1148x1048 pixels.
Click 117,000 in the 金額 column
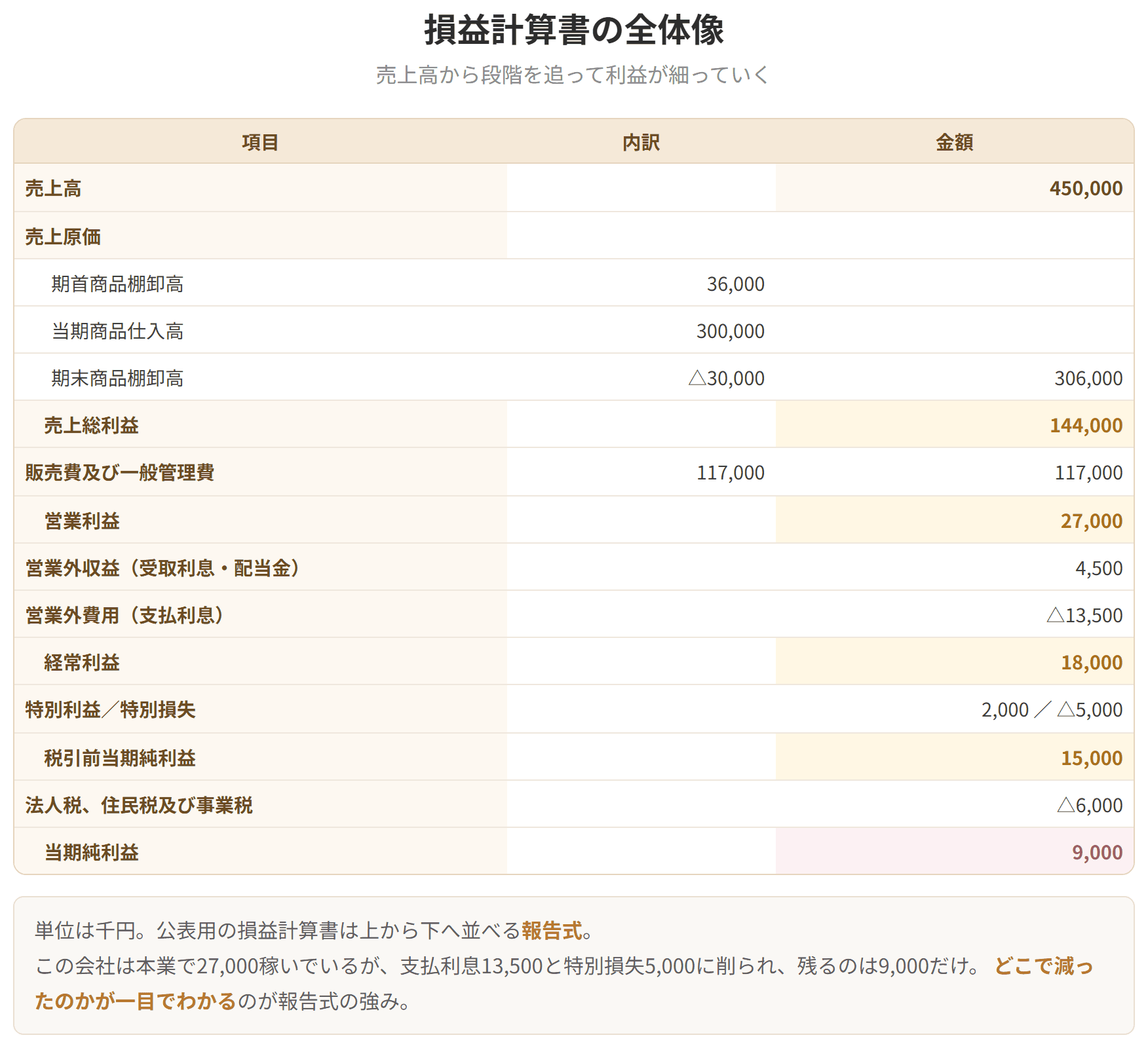pyautogui.click(x=1088, y=472)
